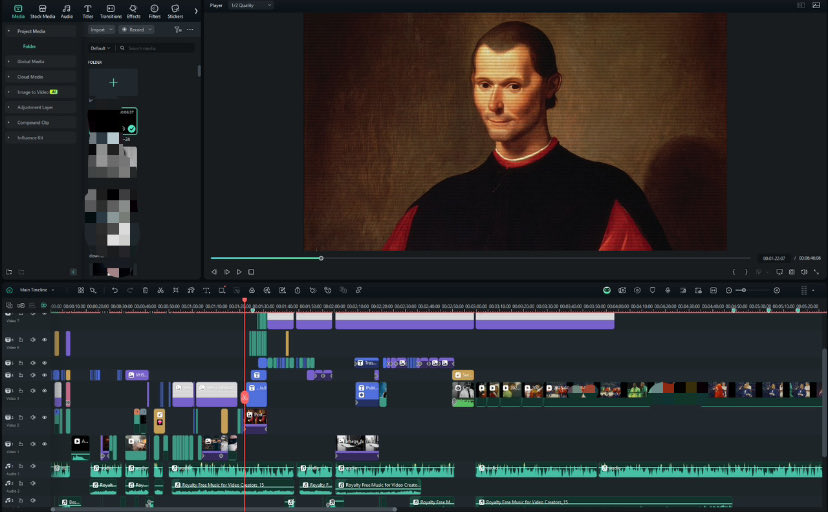
Task: Open the Stickers tab
Action: pos(175,12)
